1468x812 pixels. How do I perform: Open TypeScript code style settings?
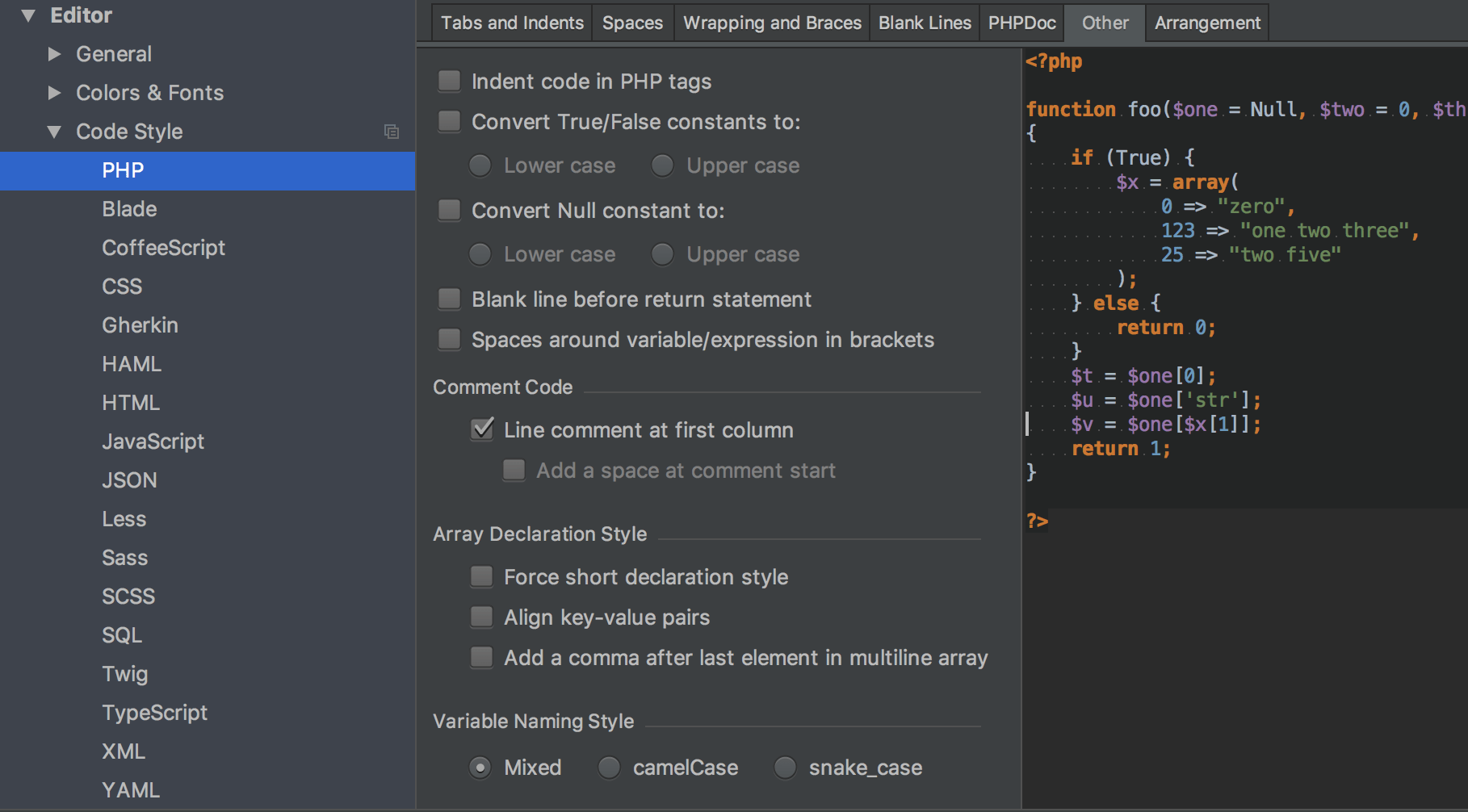[155, 713]
